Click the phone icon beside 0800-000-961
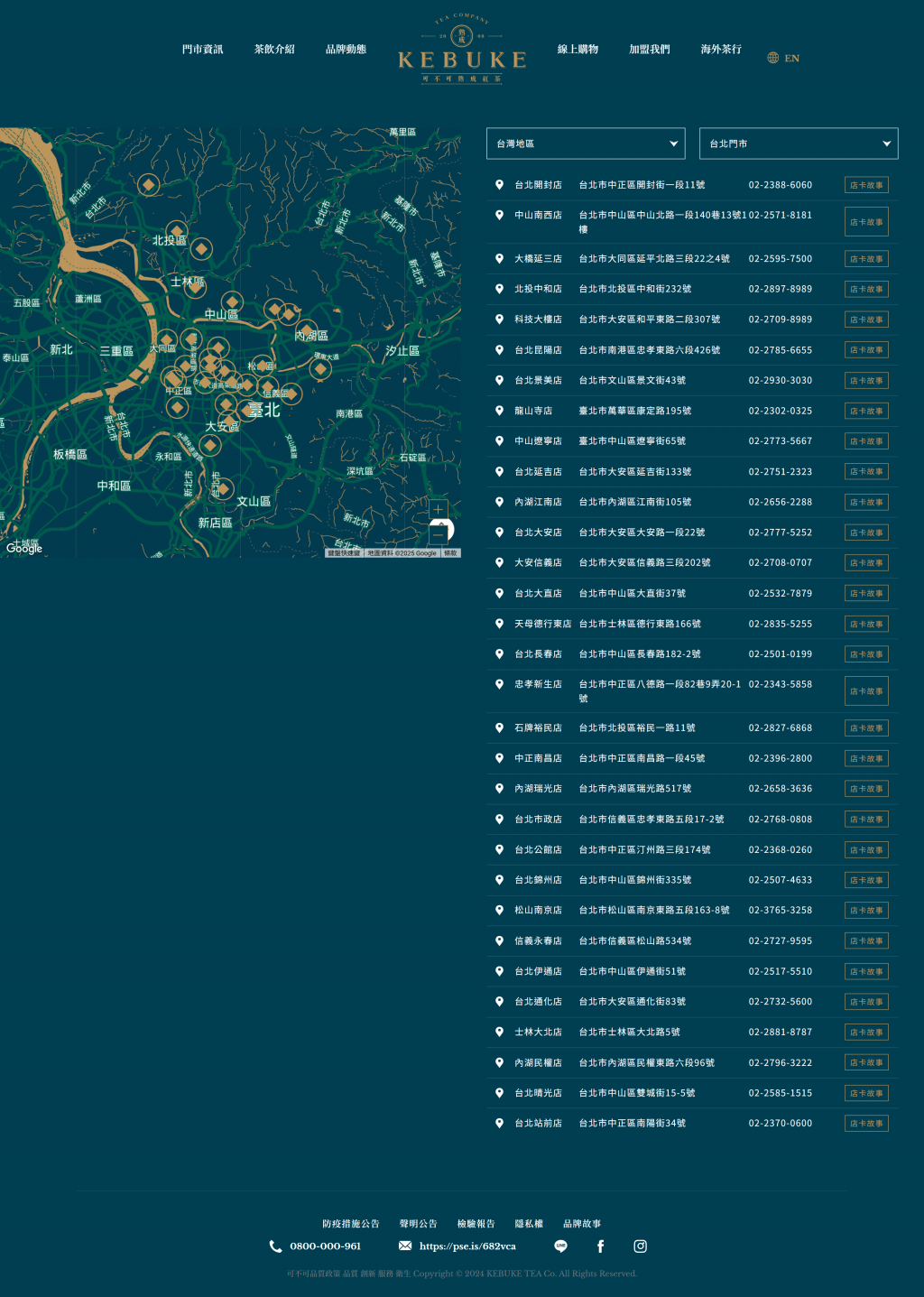924x1297 pixels. tap(276, 1246)
